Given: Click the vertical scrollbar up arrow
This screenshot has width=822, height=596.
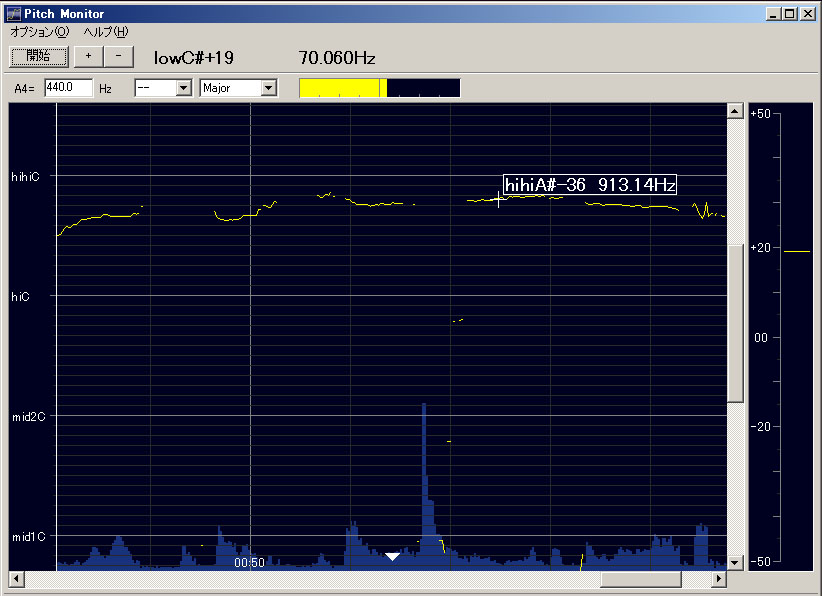Looking at the screenshot, I should pos(735,111).
